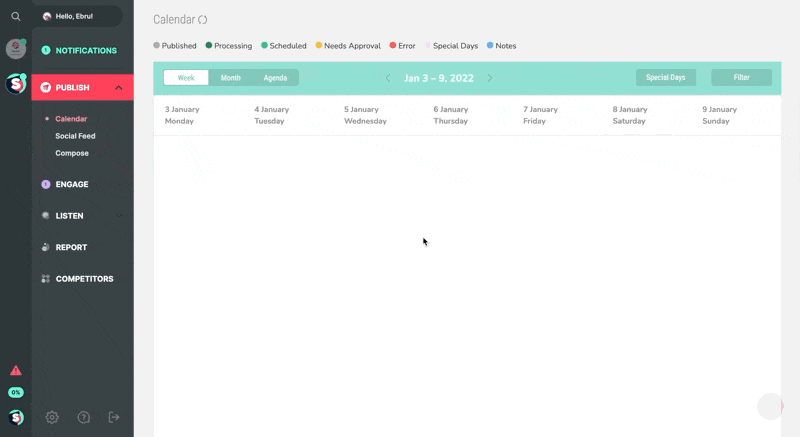
Task: Refresh the calendar with the reload icon
Action: 203,20
